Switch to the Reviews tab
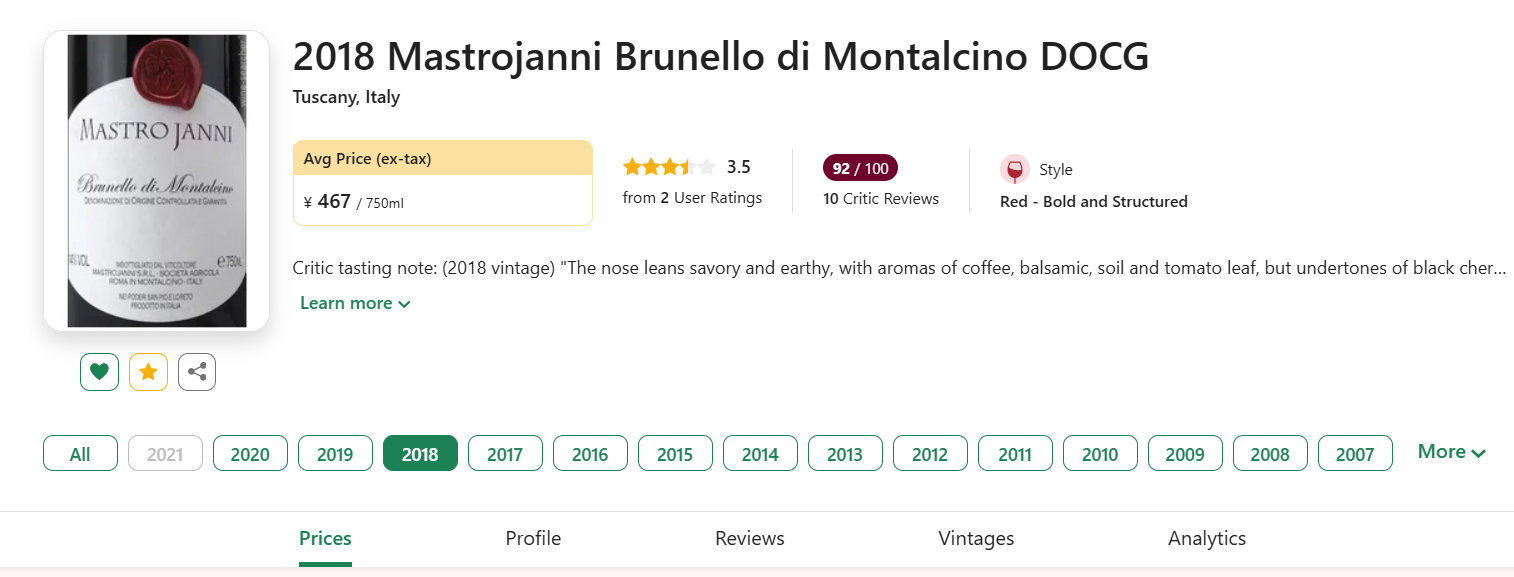1514x577 pixels. 750,538
